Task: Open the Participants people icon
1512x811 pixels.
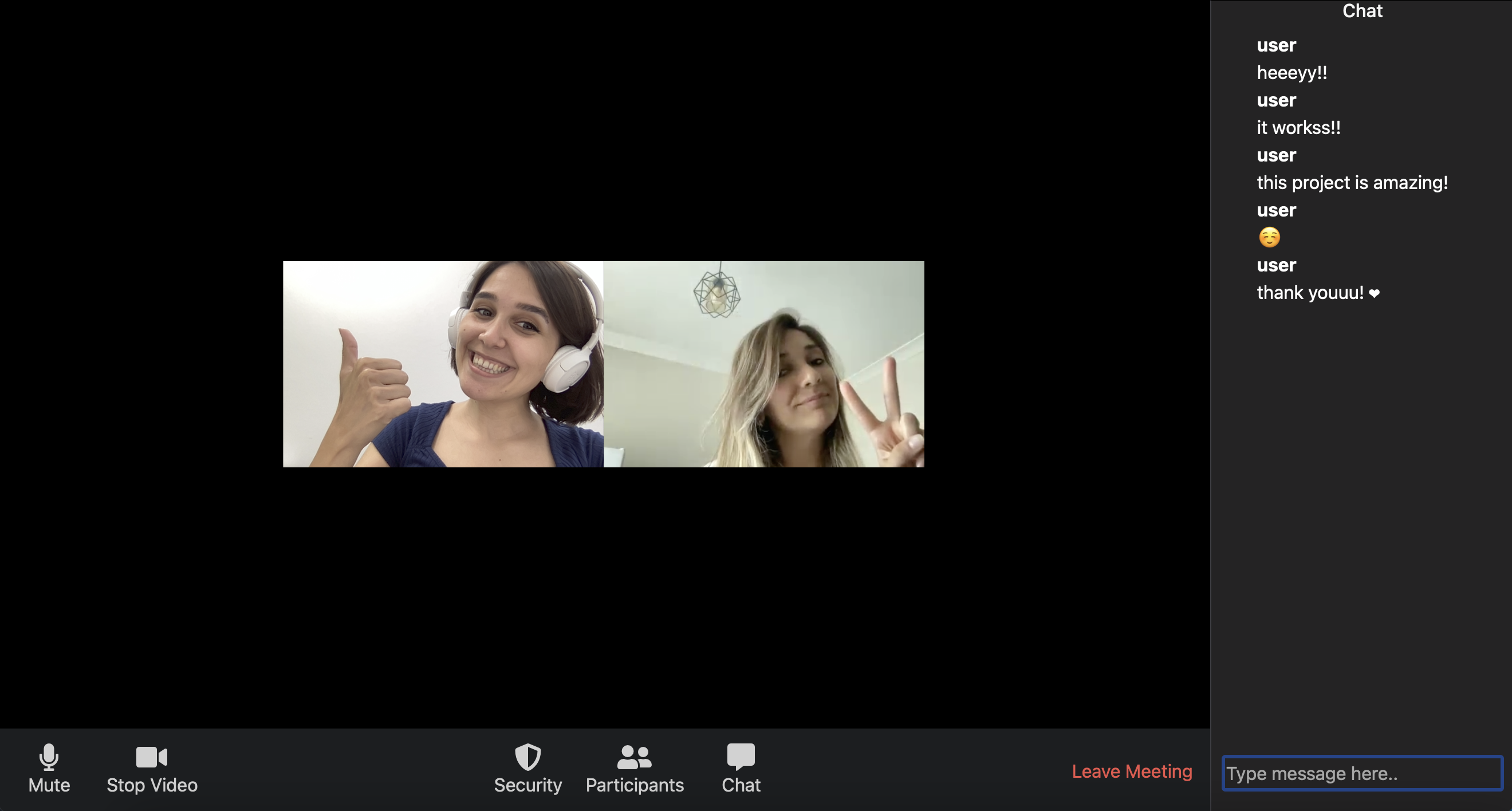Action: (x=634, y=757)
